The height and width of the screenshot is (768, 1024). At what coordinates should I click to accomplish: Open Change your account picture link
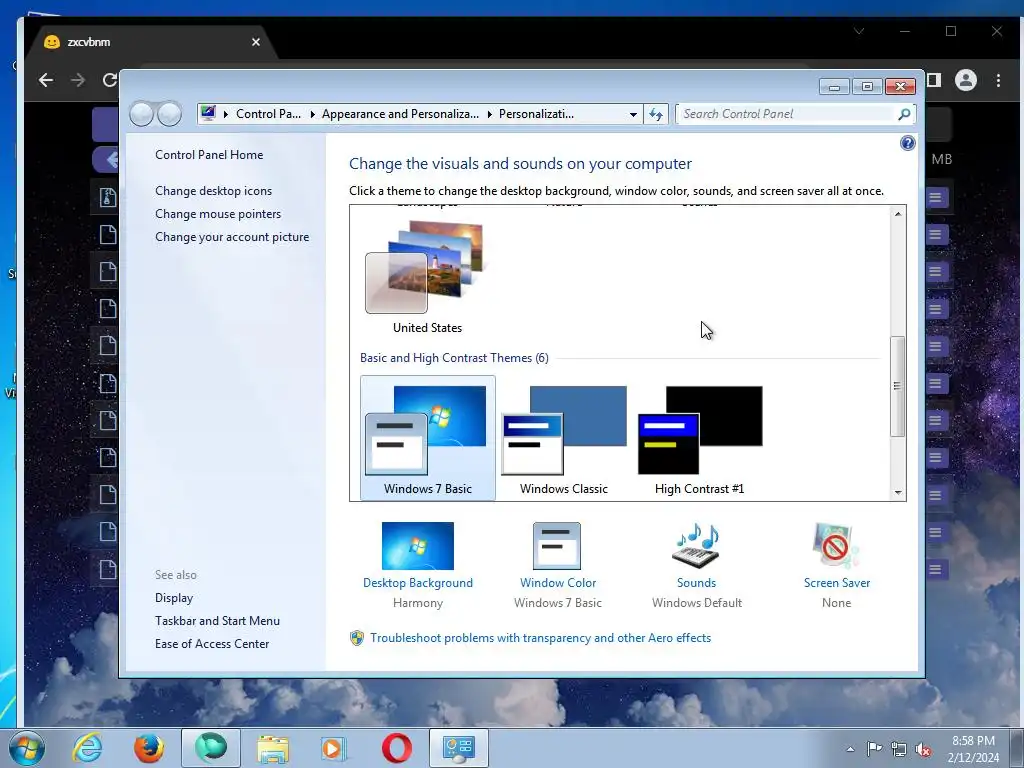[232, 237]
